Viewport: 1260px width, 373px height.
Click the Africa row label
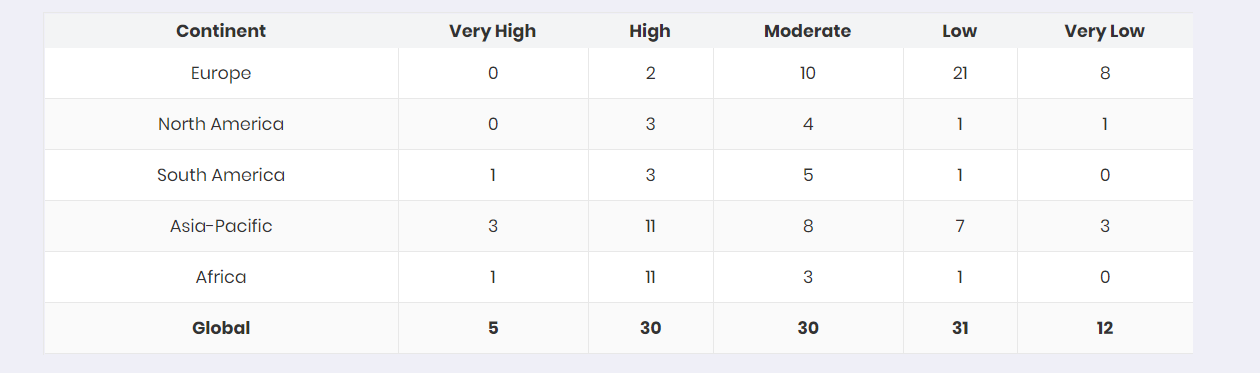[x=221, y=277]
